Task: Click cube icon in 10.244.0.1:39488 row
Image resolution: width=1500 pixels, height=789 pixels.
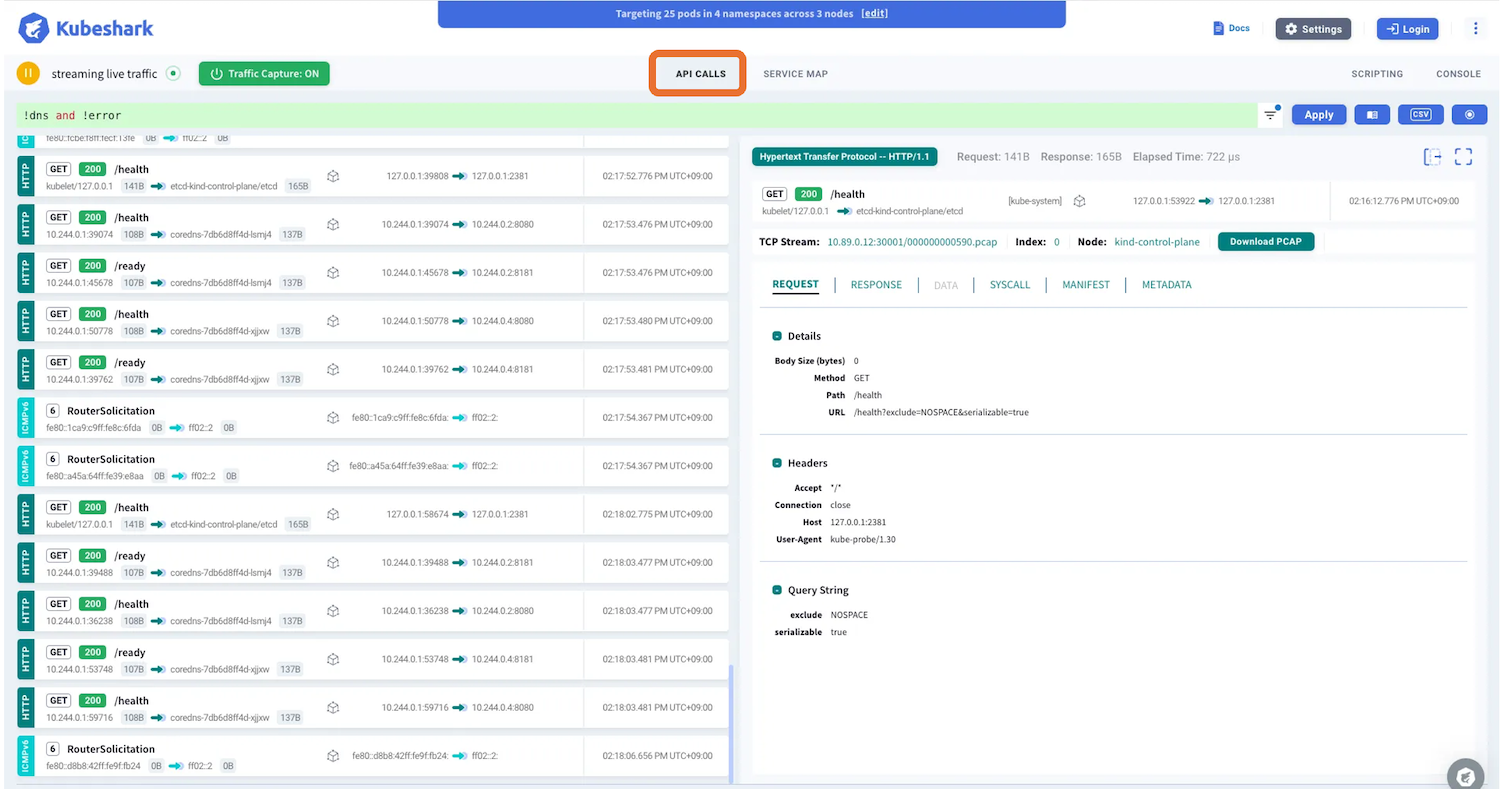Action: (333, 562)
